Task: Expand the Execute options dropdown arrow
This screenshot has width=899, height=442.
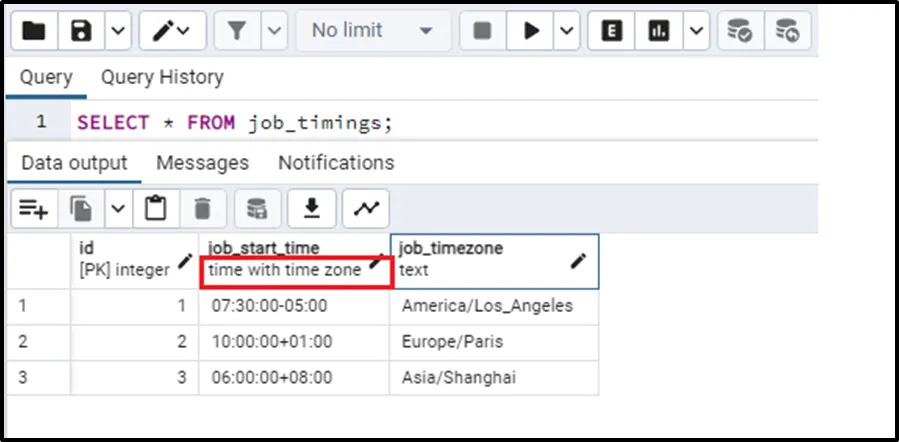Action: pyautogui.click(x=565, y=31)
